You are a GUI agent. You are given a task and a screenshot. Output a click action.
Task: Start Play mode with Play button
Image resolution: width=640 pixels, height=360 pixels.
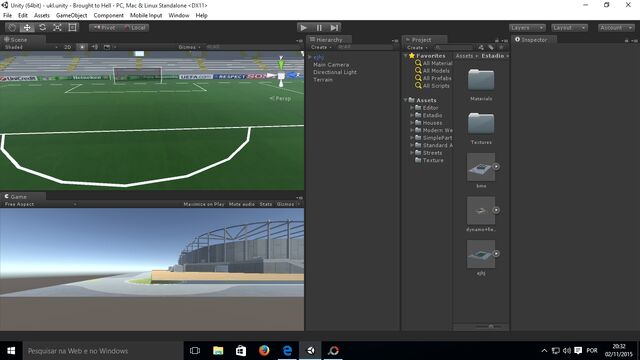pos(303,27)
